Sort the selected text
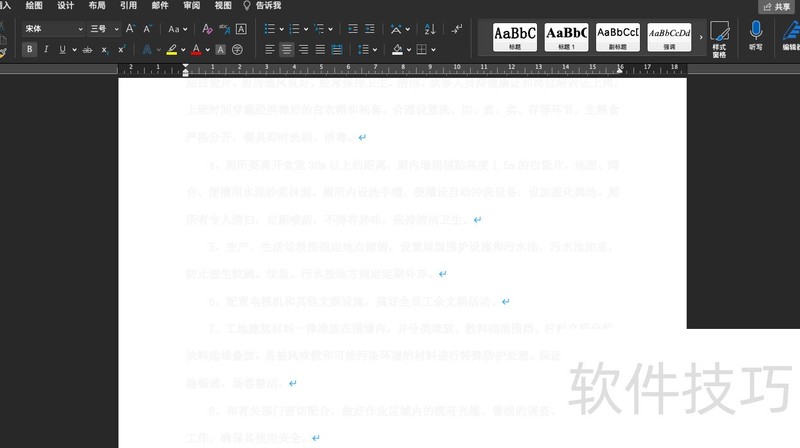Screen dimensions: 800x448 (430, 29)
